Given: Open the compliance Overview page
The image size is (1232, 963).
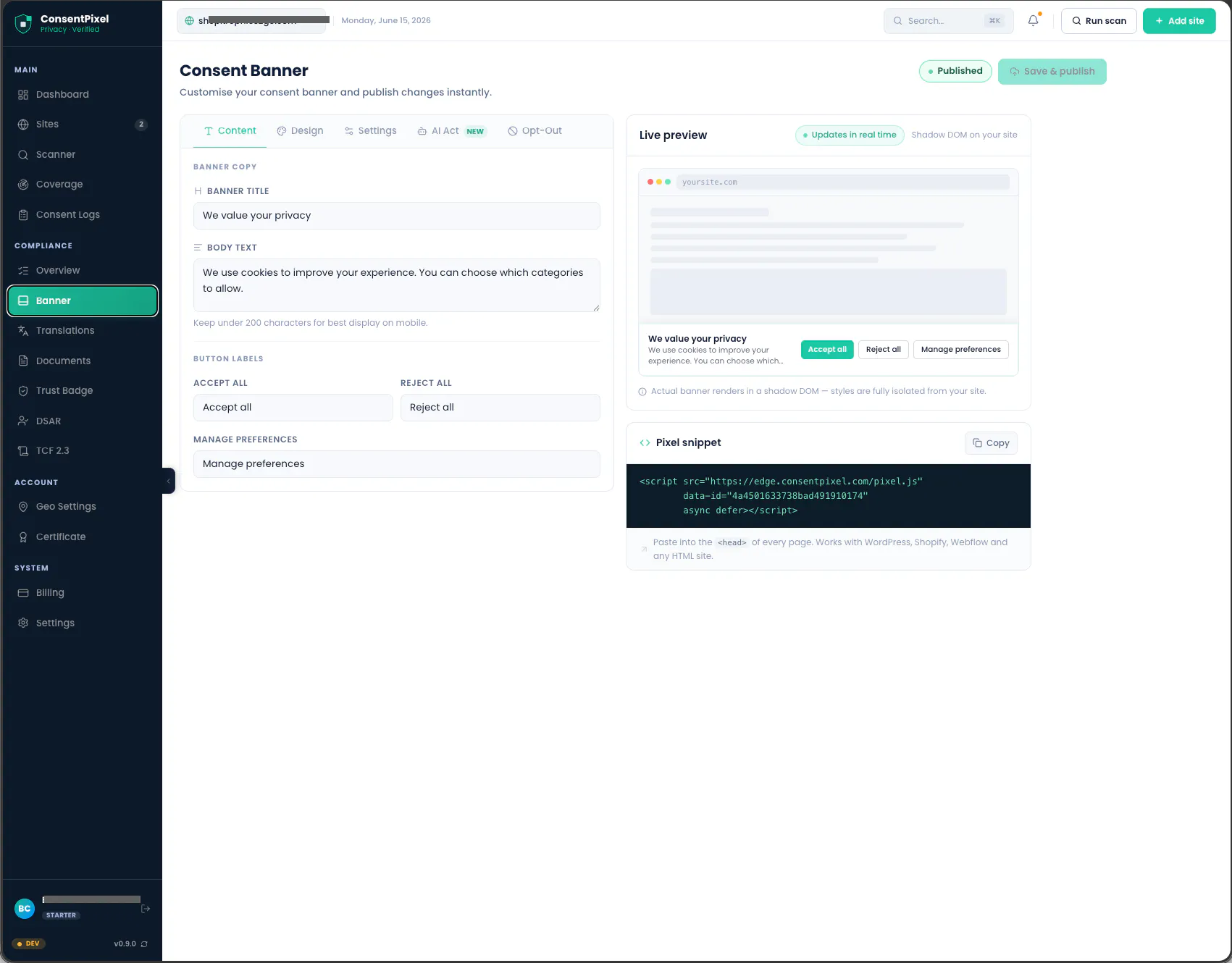Looking at the screenshot, I should 82,271.
